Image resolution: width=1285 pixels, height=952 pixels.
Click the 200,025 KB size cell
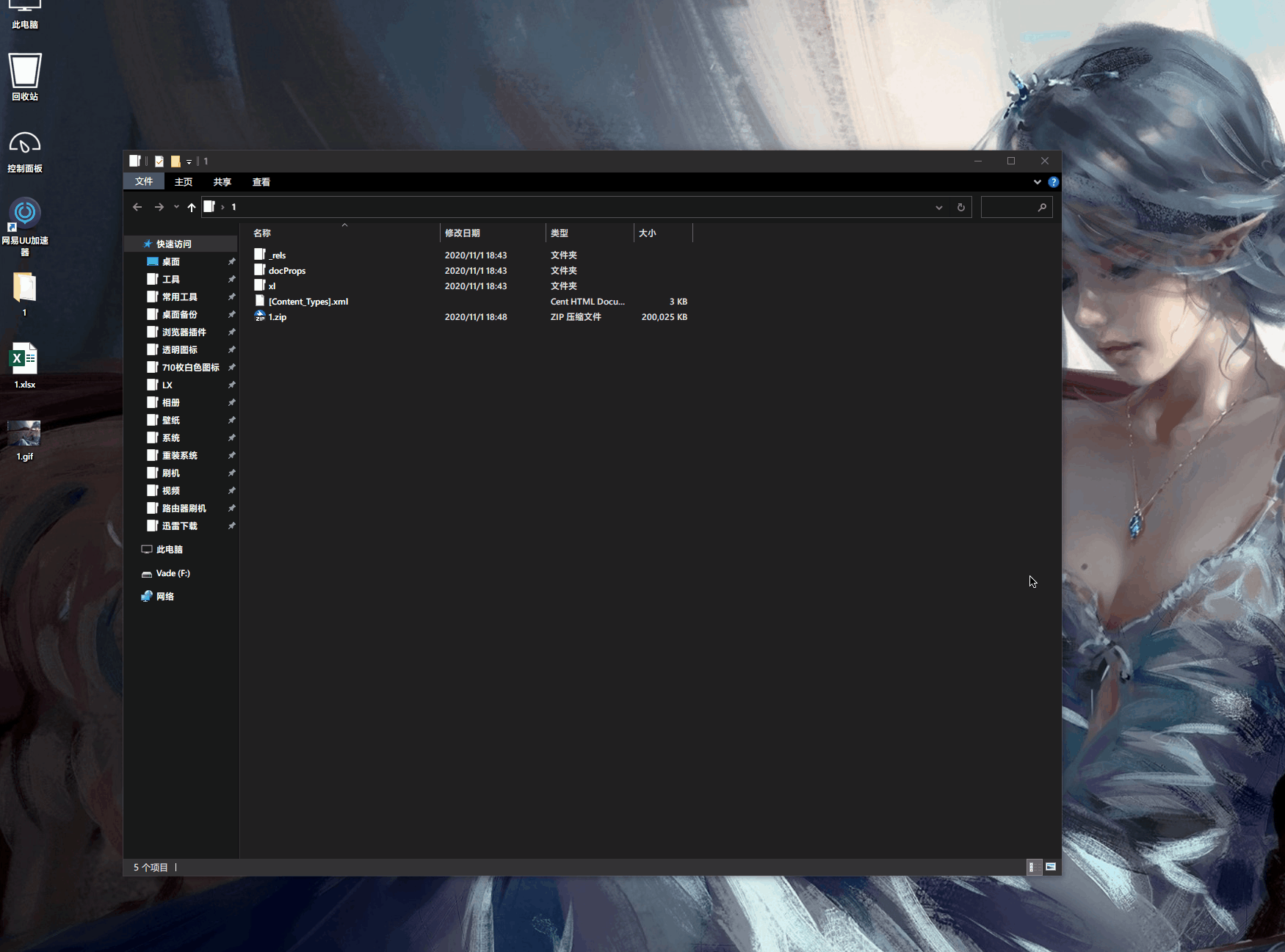coord(664,317)
